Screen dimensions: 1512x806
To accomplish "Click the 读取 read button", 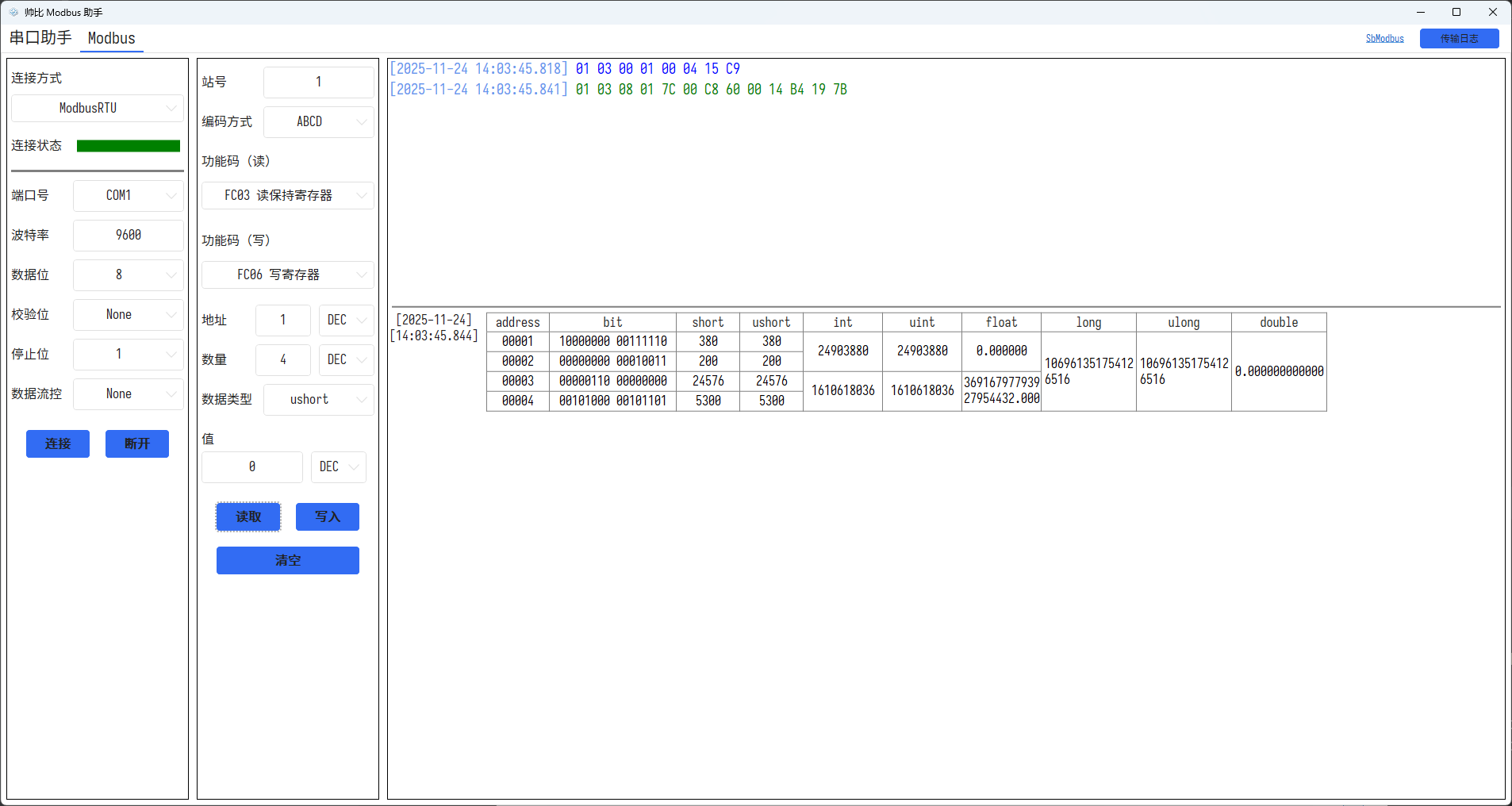I will pyautogui.click(x=248, y=516).
